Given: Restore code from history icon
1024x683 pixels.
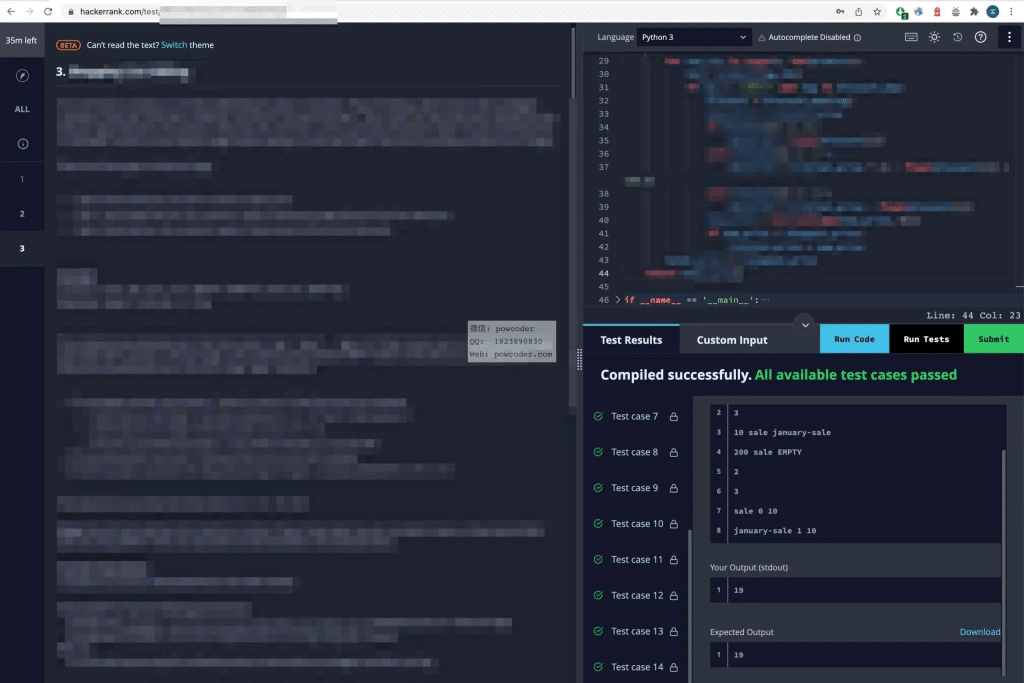Looking at the screenshot, I should [x=957, y=37].
